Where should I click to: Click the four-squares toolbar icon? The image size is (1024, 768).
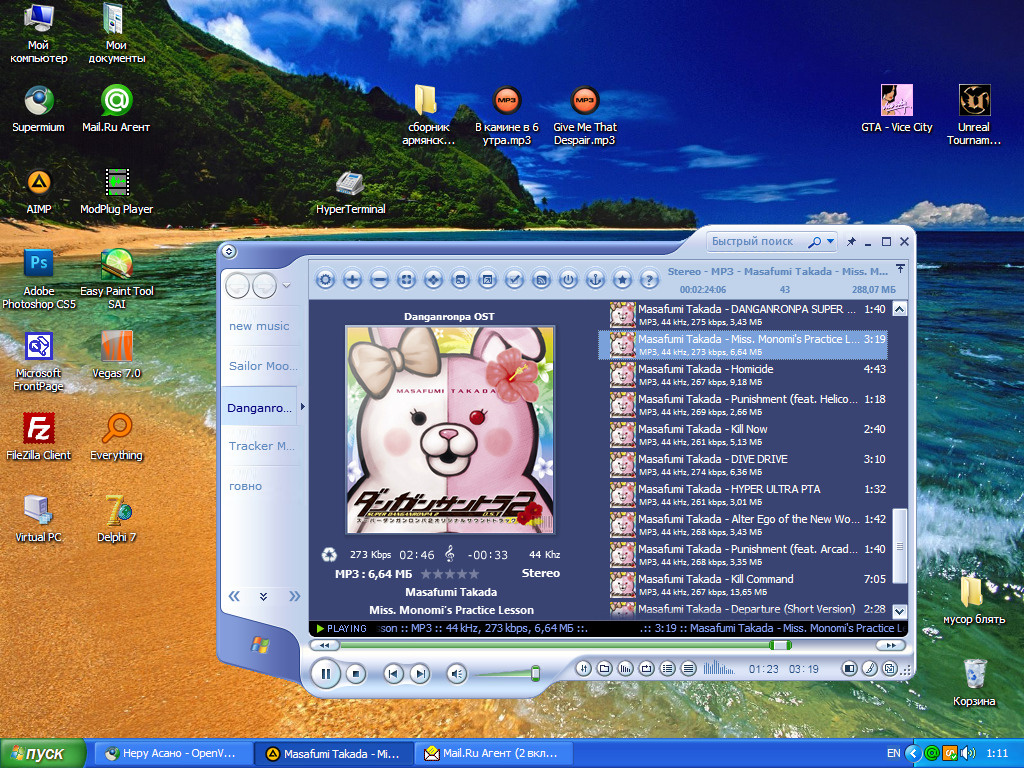click(x=406, y=280)
